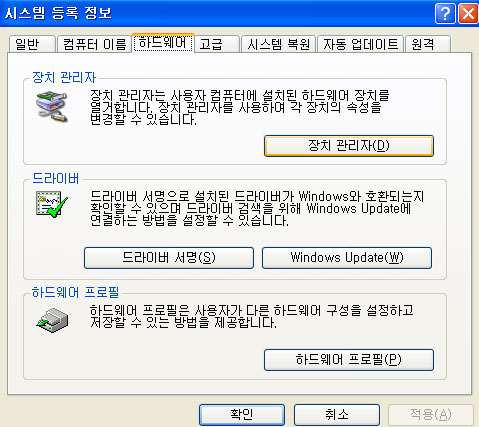The height and width of the screenshot is (427, 479).
Task: Click the question mark help button
Action: [x=445, y=14]
